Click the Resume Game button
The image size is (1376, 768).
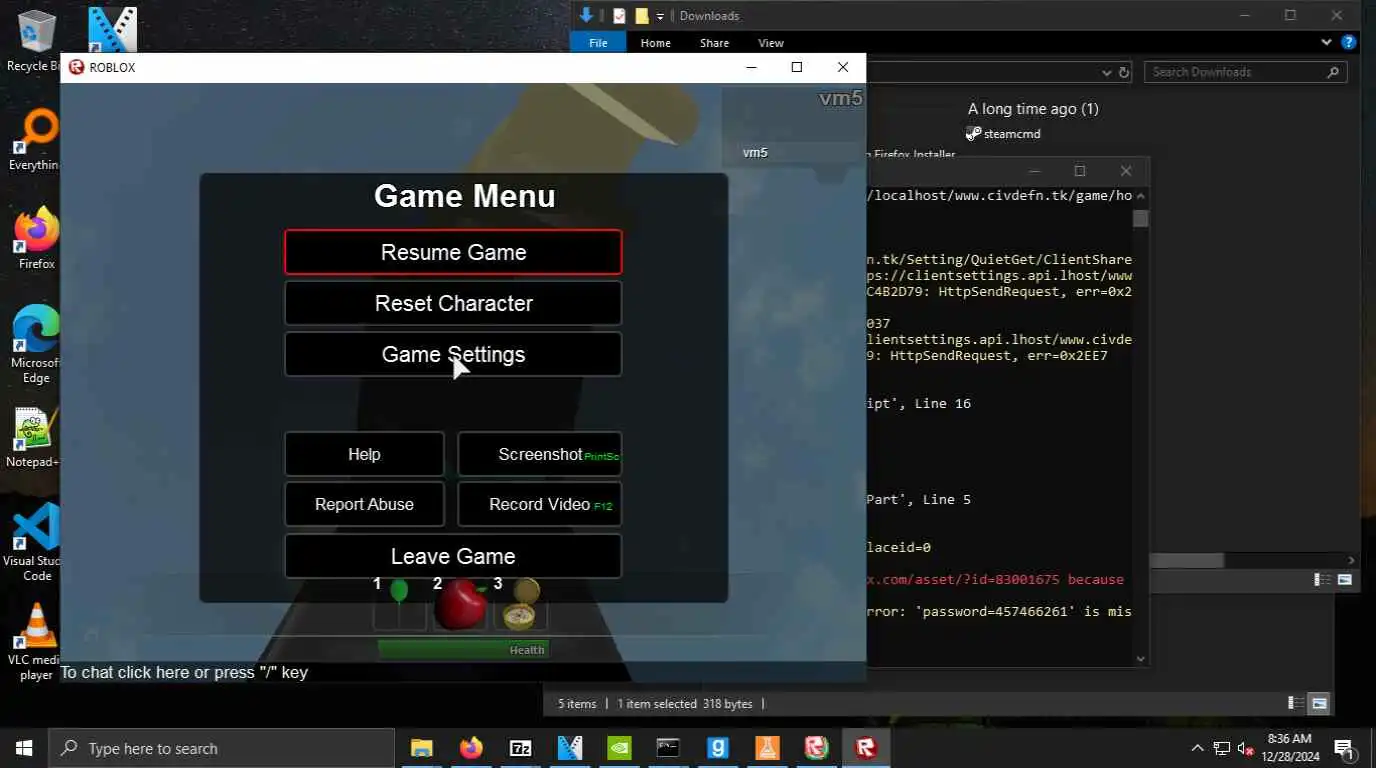453,252
